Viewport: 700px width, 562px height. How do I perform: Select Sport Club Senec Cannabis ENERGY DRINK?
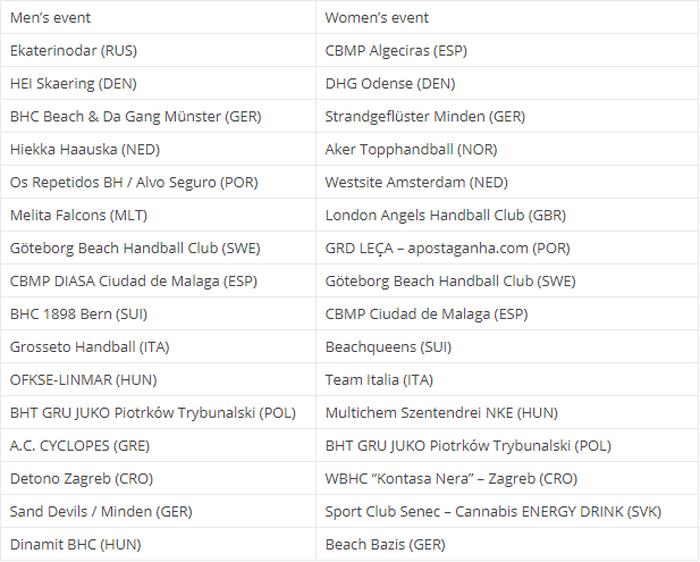[493, 512]
